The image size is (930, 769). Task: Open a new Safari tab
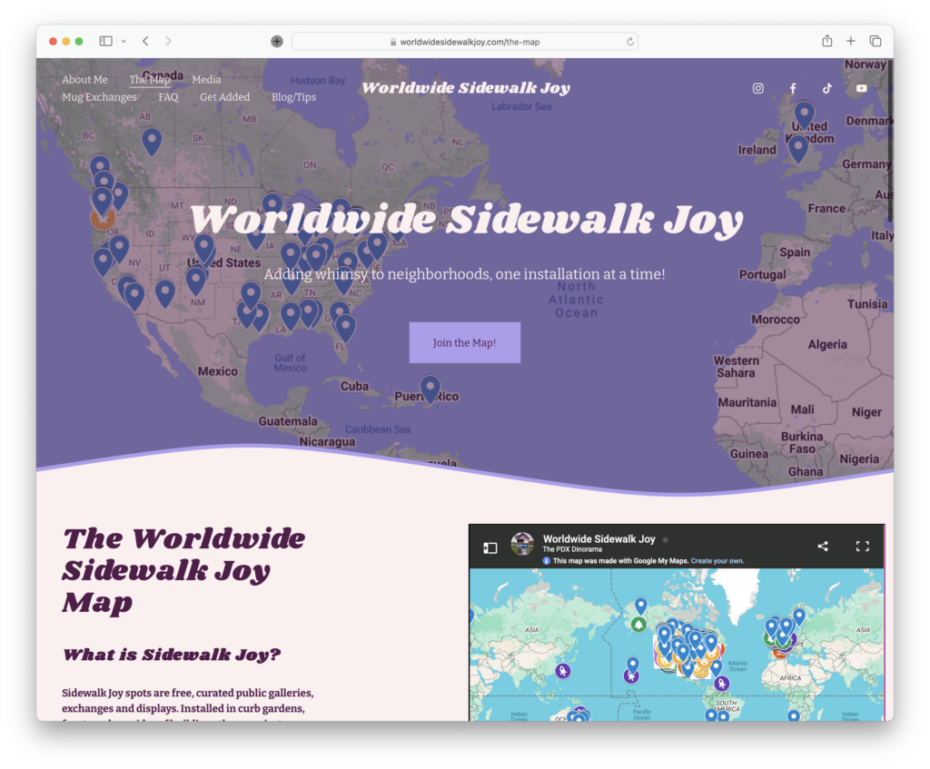851,41
